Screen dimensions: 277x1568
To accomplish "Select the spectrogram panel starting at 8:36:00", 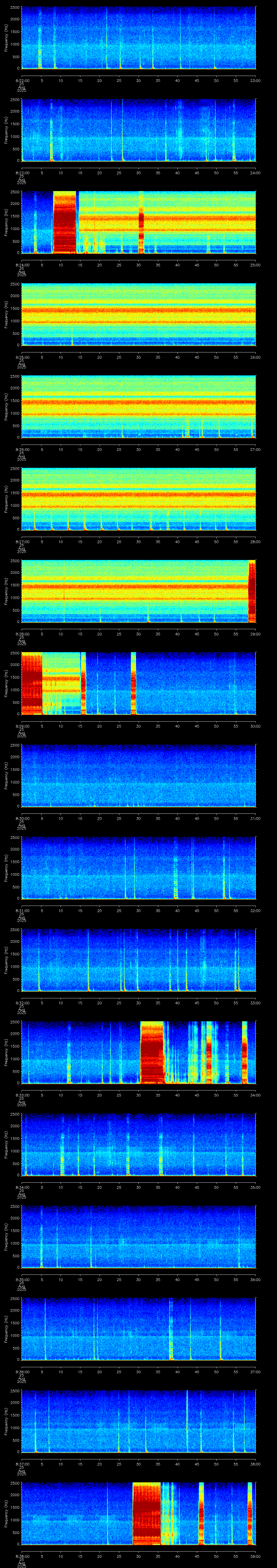I will click(138, 1330).
